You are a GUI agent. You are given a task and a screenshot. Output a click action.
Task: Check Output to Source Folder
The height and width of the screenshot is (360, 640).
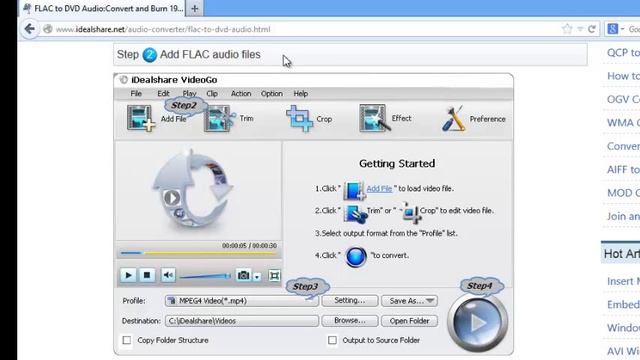(333, 340)
